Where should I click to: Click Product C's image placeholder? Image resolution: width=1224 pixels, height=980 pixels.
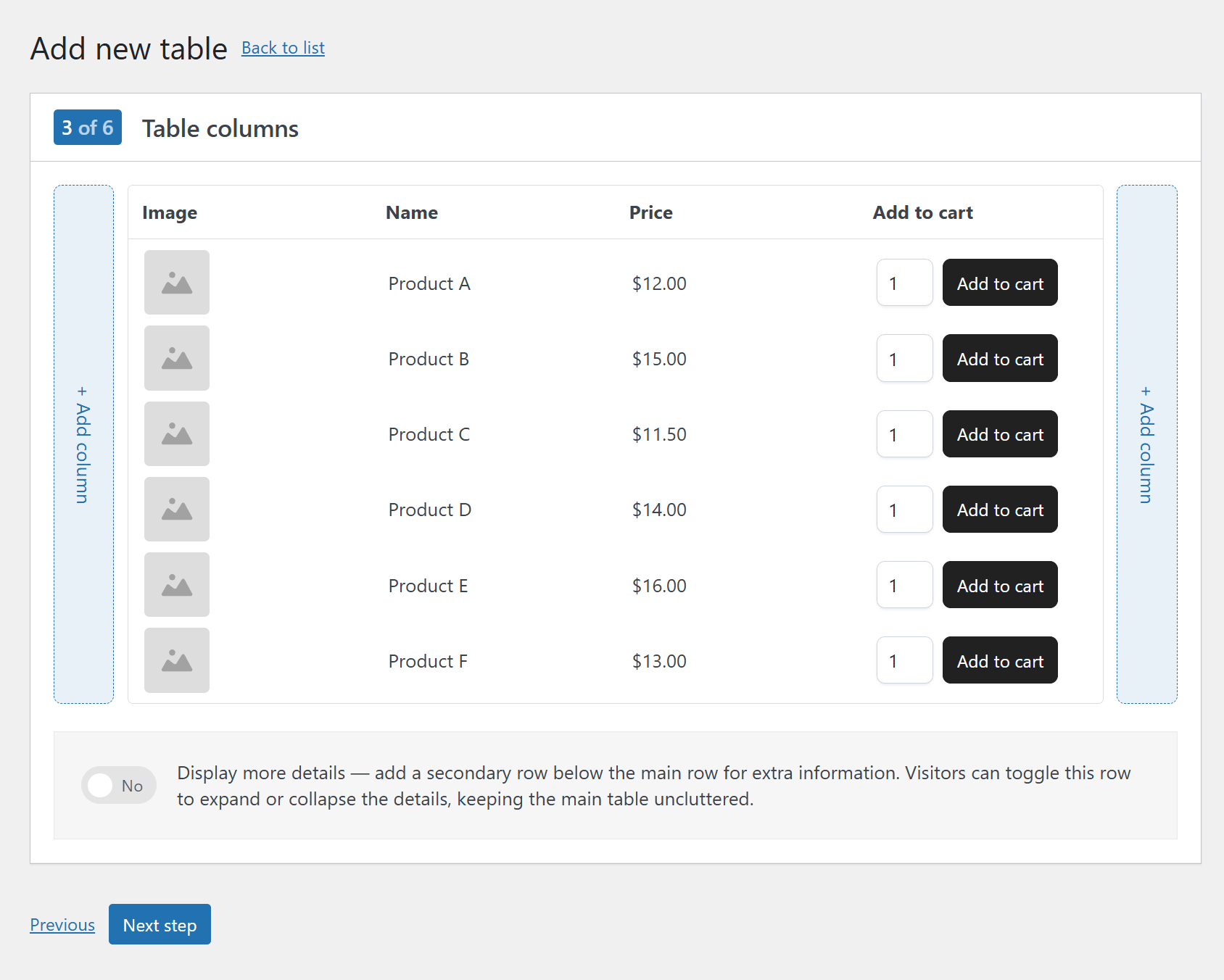176,433
